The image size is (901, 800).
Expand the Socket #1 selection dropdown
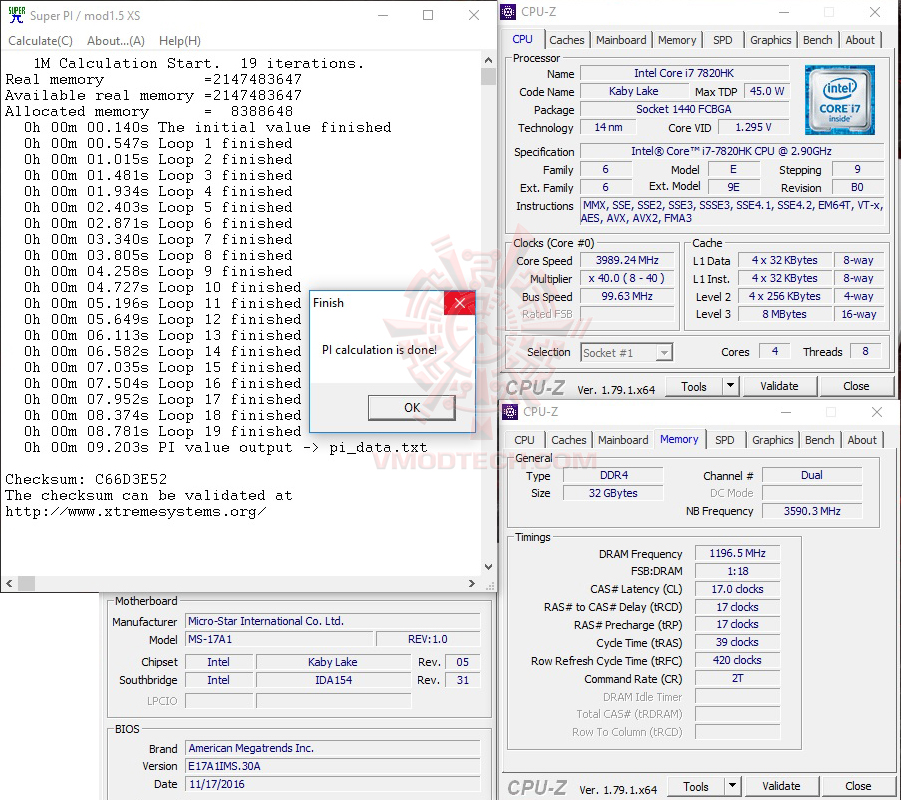coord(664,352)
